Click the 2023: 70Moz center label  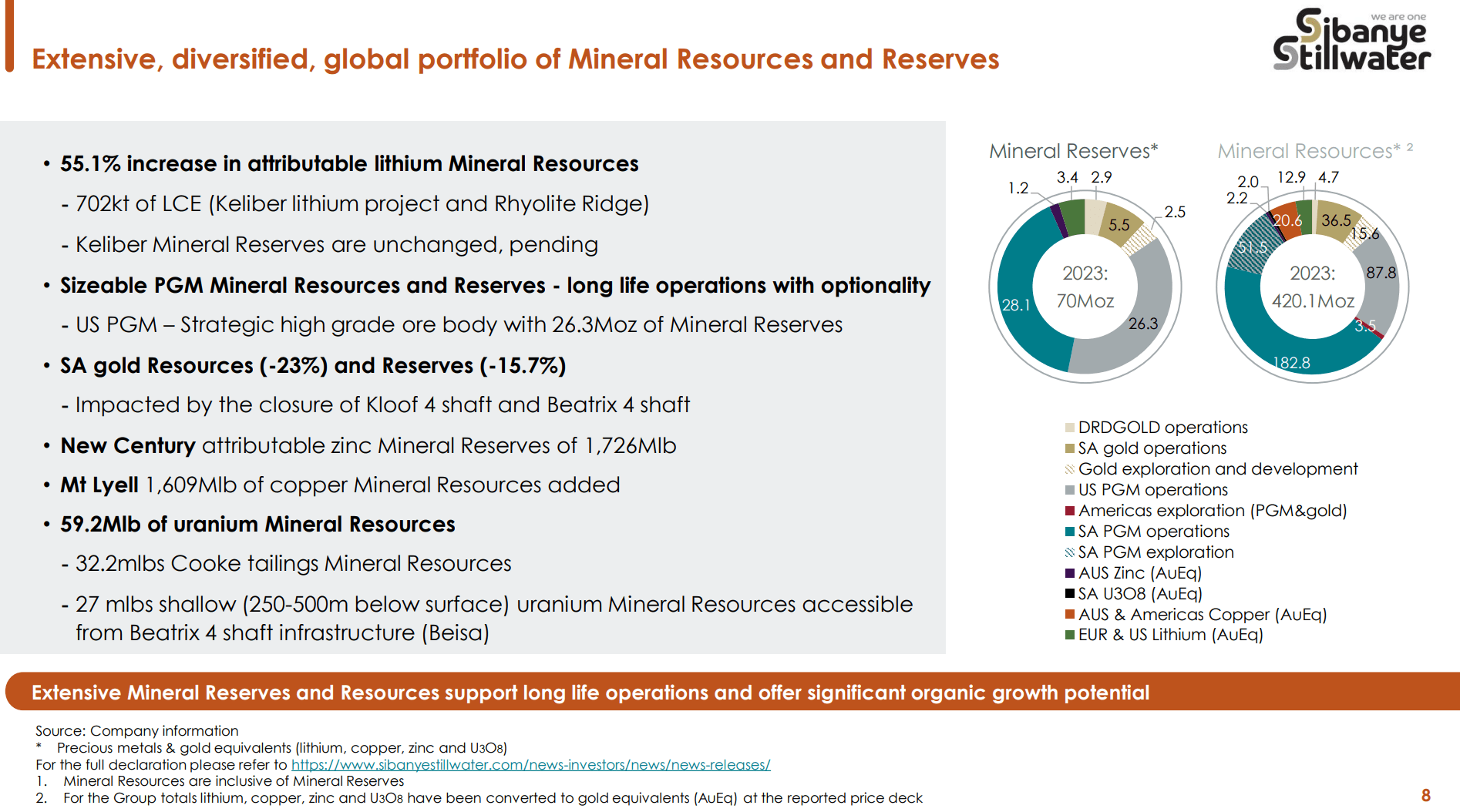tap(1085, 287)
